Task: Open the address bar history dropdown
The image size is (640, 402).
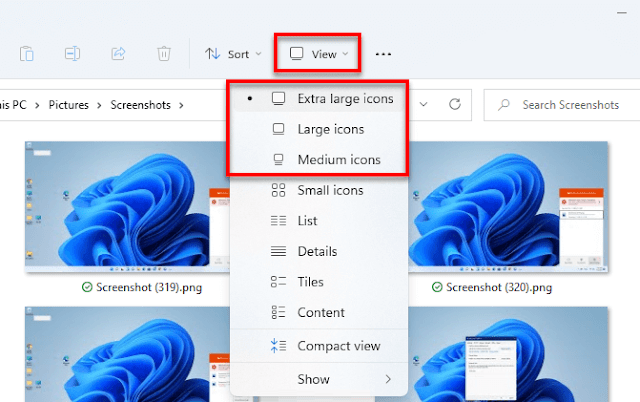Action: (x=424, y=104)
